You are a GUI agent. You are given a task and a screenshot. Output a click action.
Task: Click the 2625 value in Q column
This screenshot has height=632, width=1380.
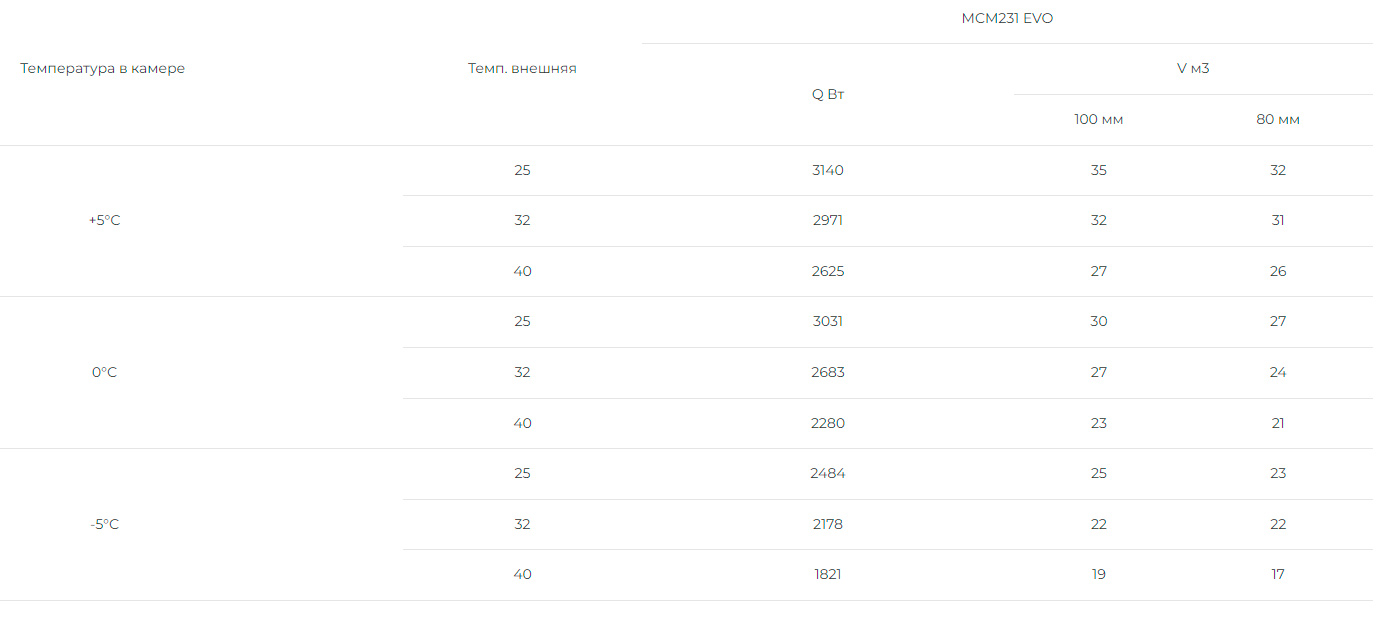point(828,272)
